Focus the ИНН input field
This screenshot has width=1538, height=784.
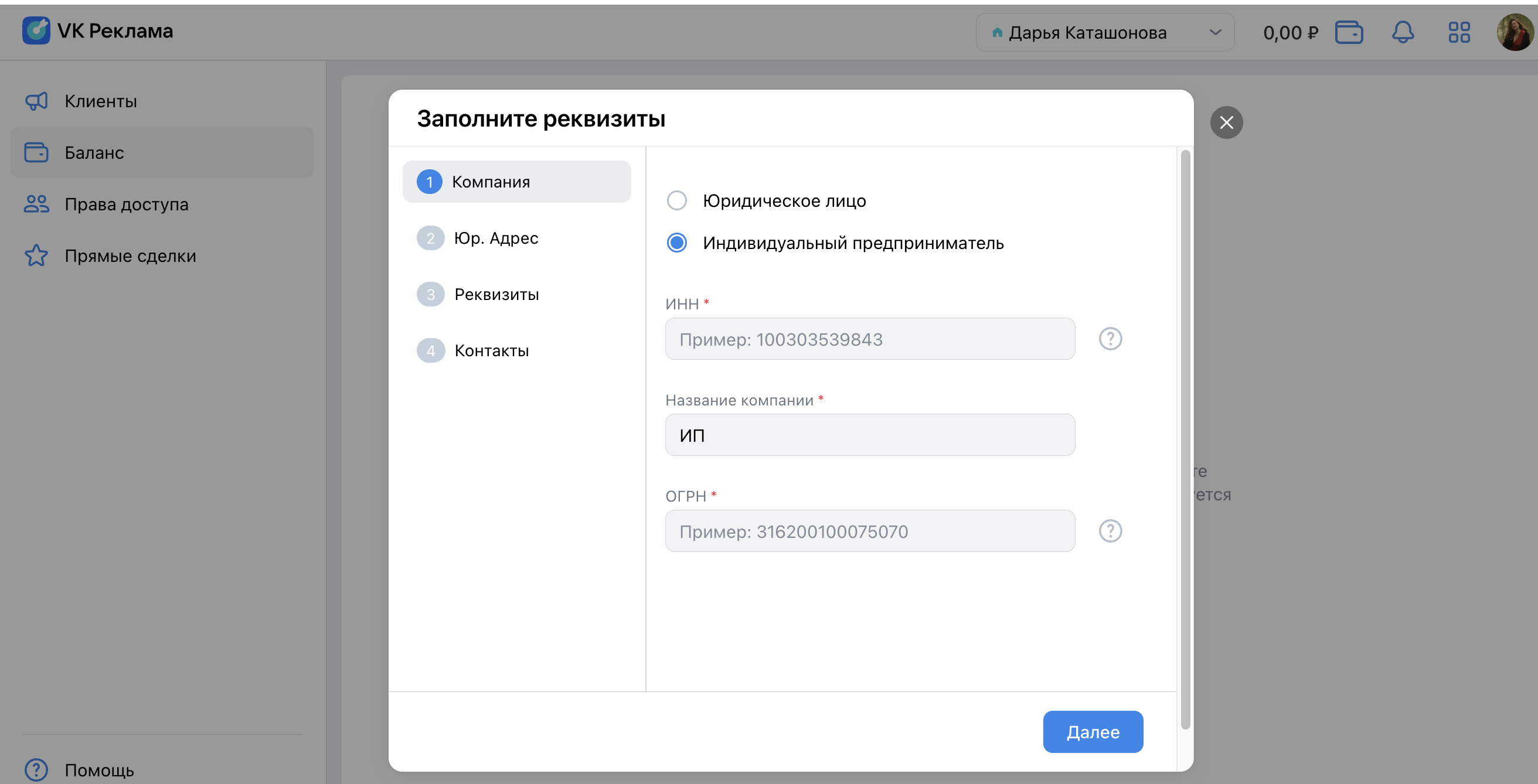870,339
